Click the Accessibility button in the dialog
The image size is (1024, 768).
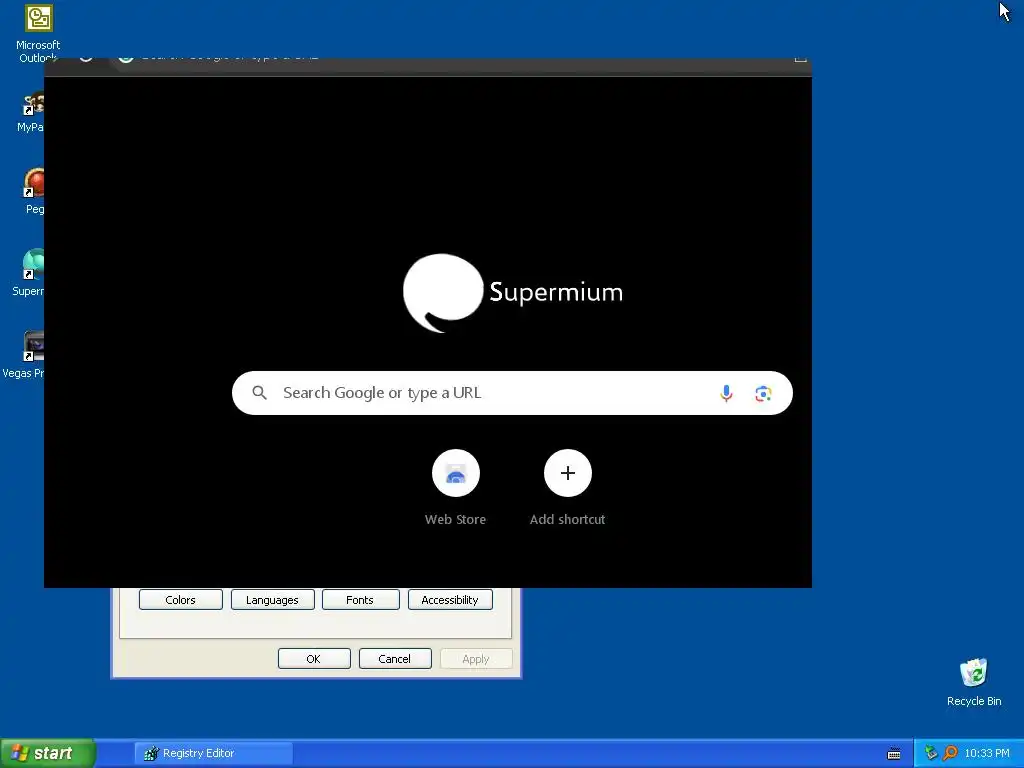click(450, 600)
